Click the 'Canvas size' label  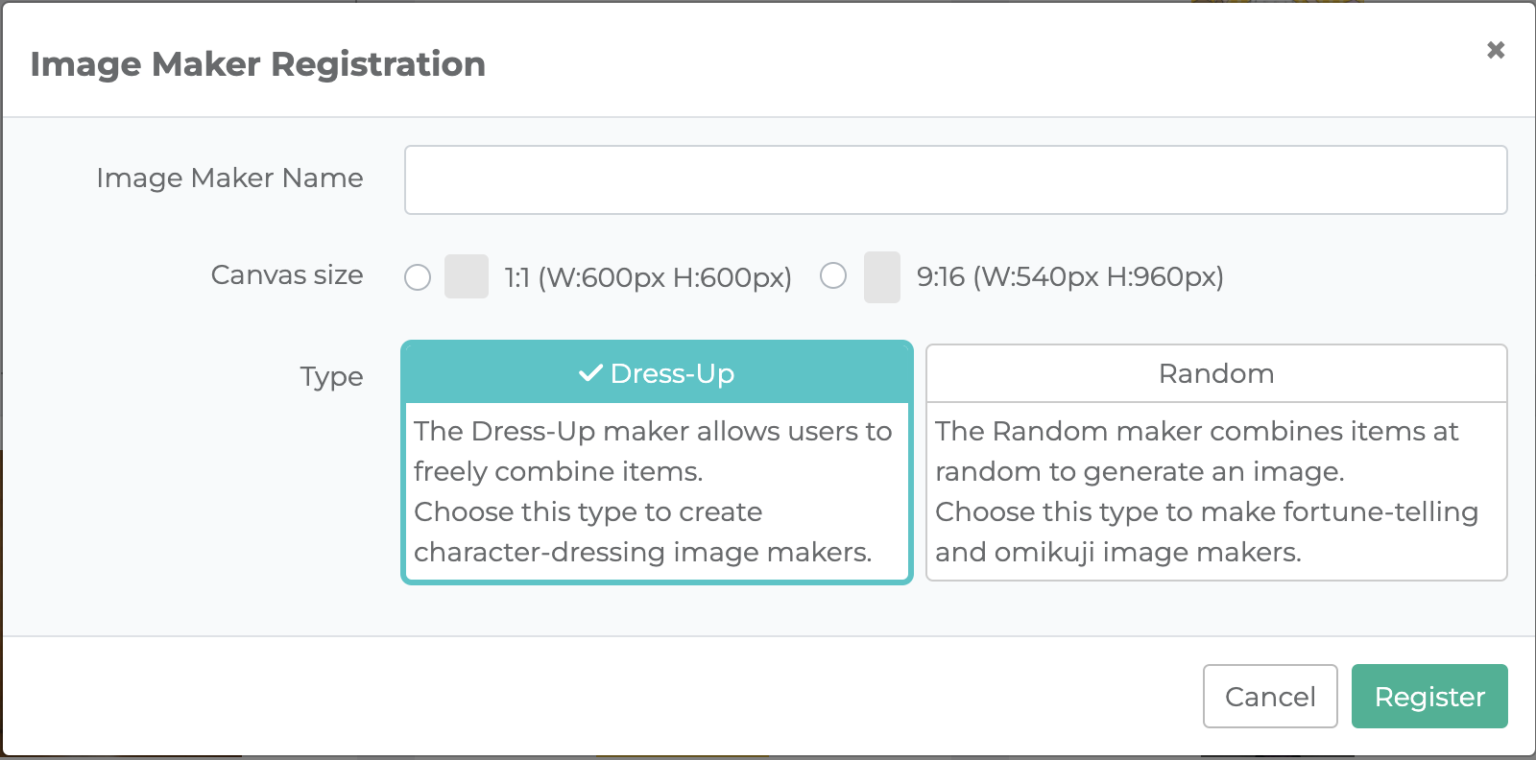coord(287,275)
